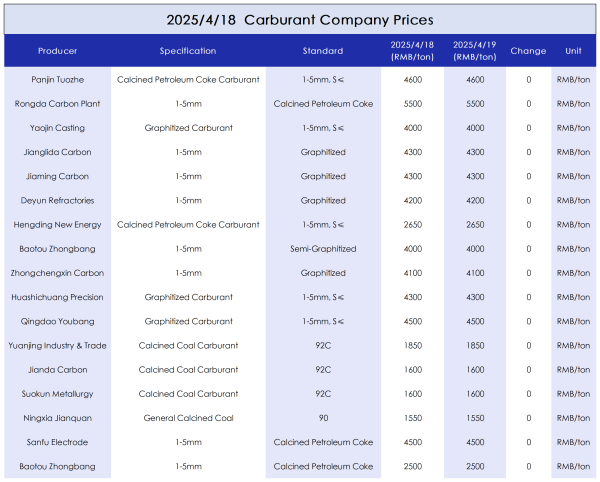Select 'Baotou Zhongbang' in the Semi-Graphitized row

coord(57,249)
